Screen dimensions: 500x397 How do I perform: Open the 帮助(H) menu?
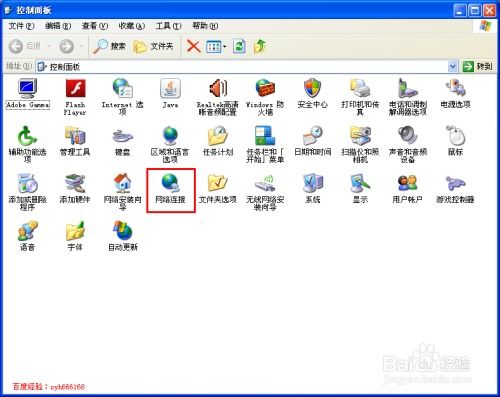[x=205, y=26]
